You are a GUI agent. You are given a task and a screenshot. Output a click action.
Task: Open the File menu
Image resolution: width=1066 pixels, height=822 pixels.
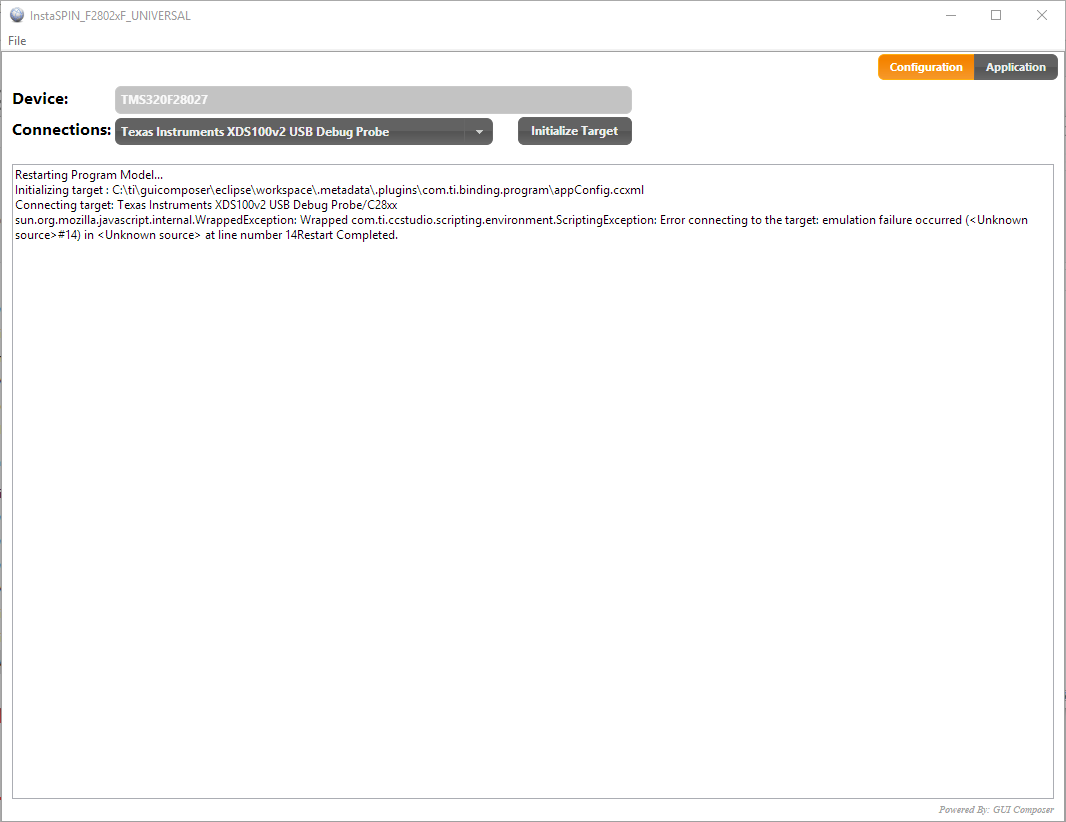click(17, 41)
